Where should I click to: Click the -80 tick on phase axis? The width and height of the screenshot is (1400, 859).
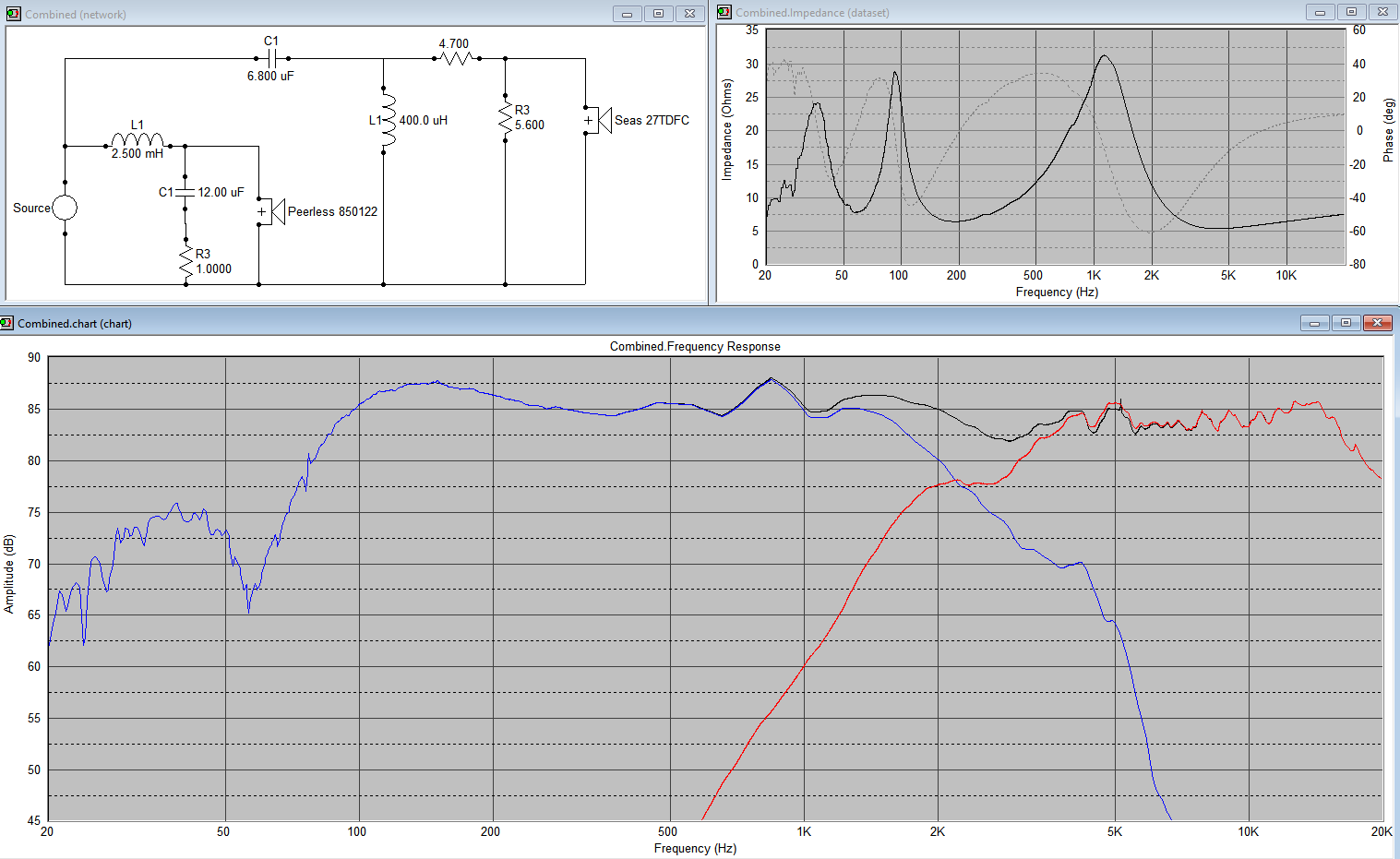[1358, 264]
